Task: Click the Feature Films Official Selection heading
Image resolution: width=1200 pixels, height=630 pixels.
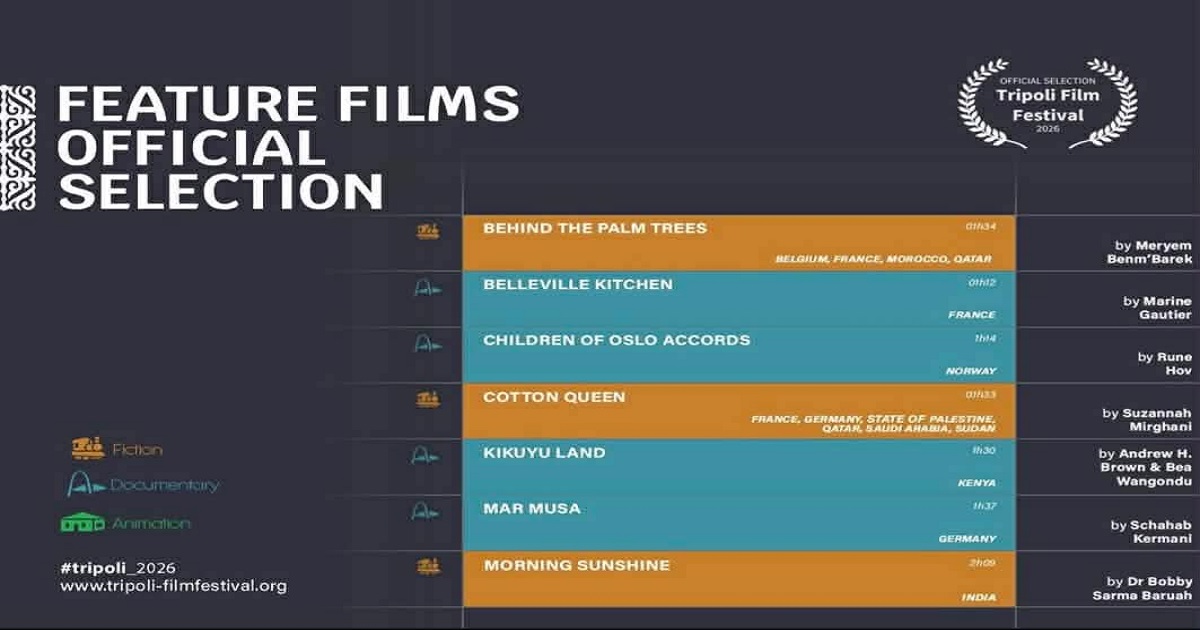Action: pyautogui.click(x=289, y=147)
